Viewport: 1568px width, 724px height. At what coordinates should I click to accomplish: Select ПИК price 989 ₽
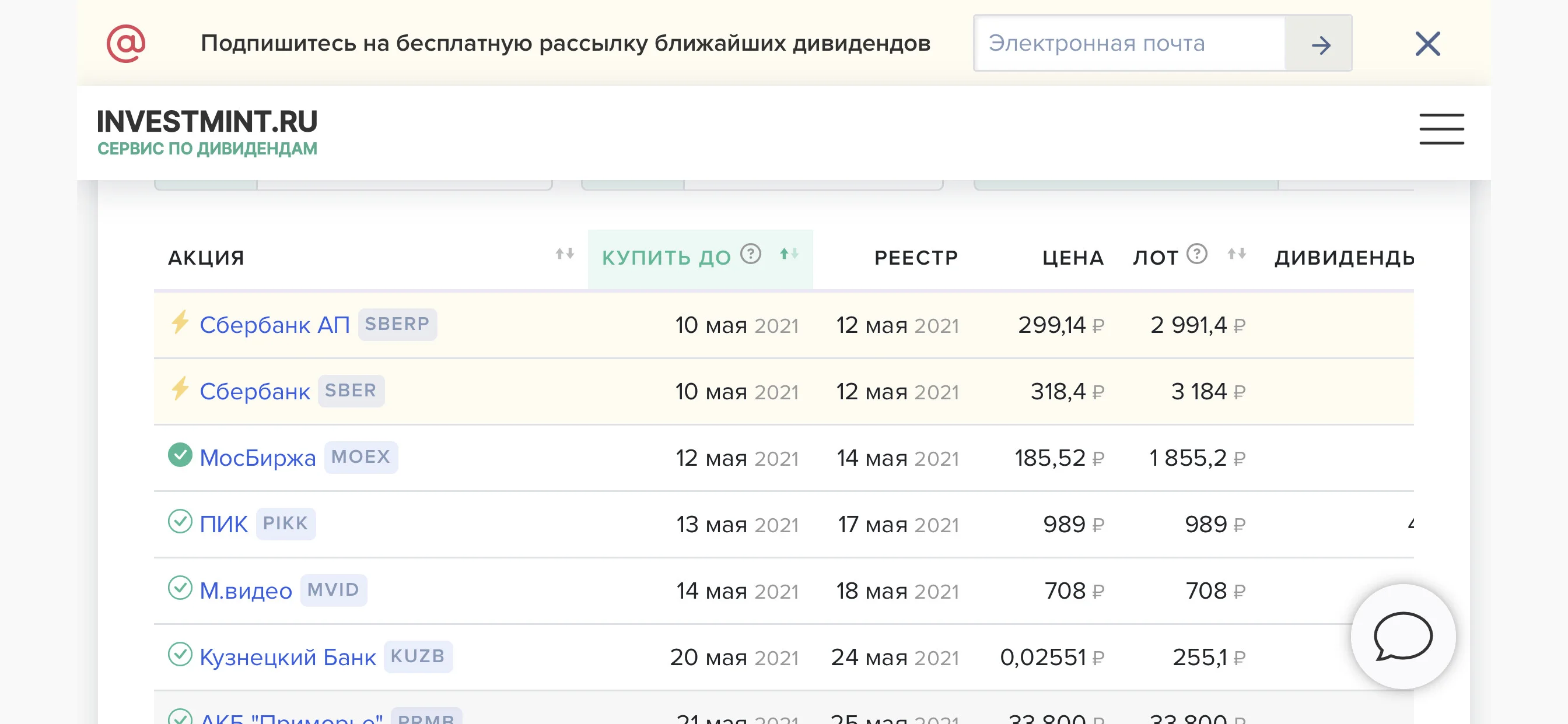[1073, 524]
